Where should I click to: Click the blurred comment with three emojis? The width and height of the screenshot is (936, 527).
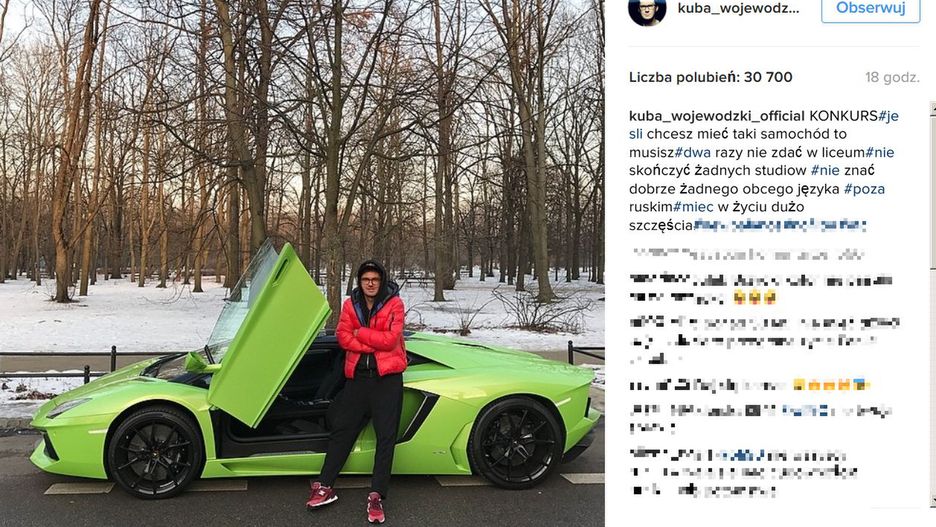click(x=761, y=289)
